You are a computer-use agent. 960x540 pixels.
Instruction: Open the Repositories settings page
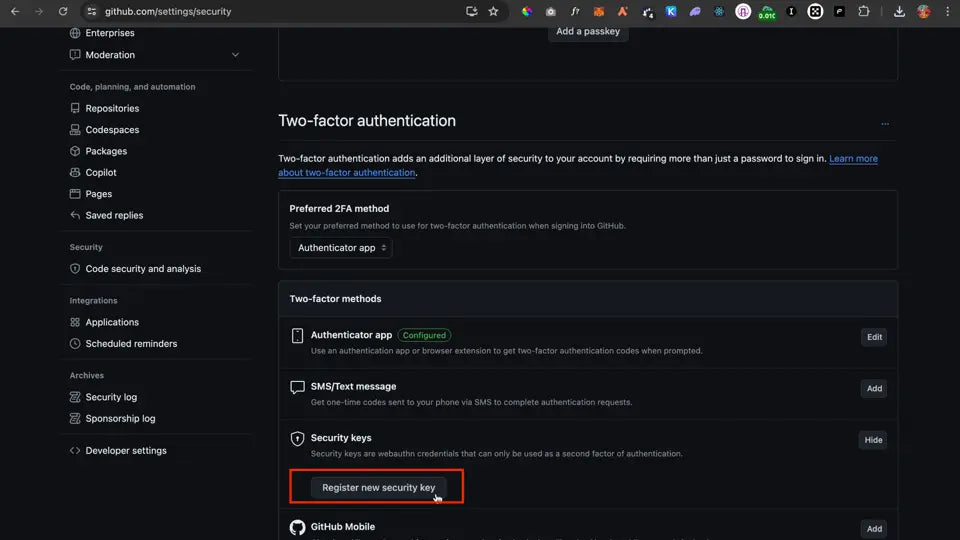click(112, 108)
